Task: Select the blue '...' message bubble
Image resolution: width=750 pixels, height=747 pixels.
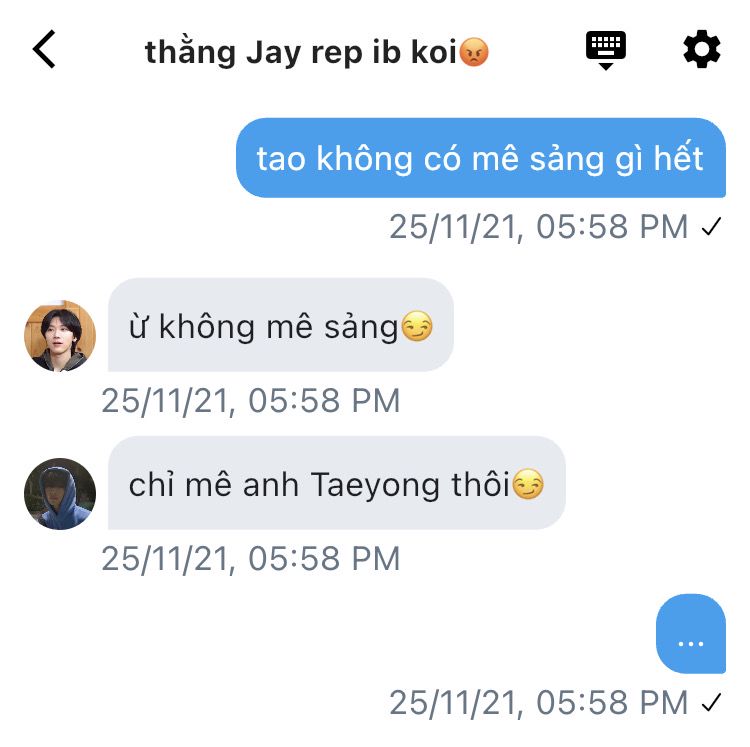Action: tap(691, 634)
